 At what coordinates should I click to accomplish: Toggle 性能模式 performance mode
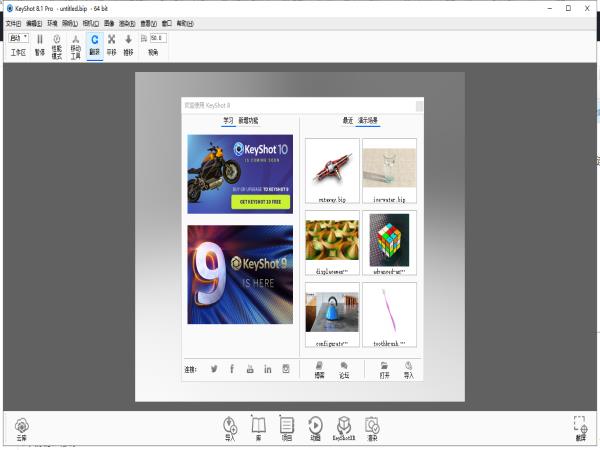(x=57, y=45)
